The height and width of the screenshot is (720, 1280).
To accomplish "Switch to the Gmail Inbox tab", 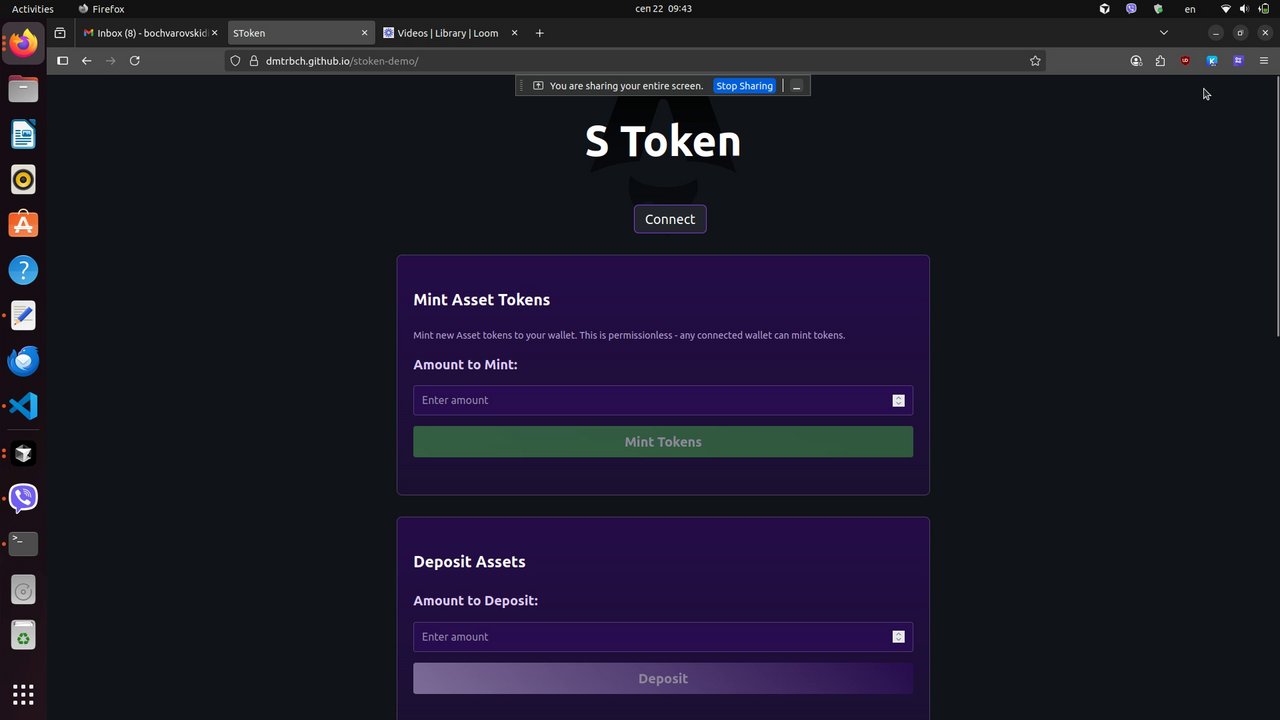I will click(x=145, y=33).
